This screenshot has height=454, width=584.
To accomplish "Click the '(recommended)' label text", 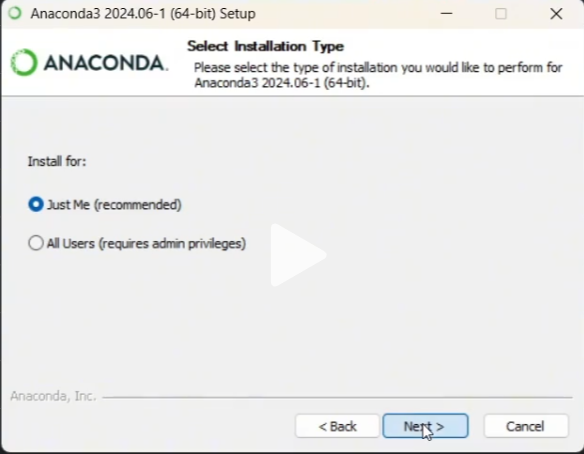I will tap(138, 205).
